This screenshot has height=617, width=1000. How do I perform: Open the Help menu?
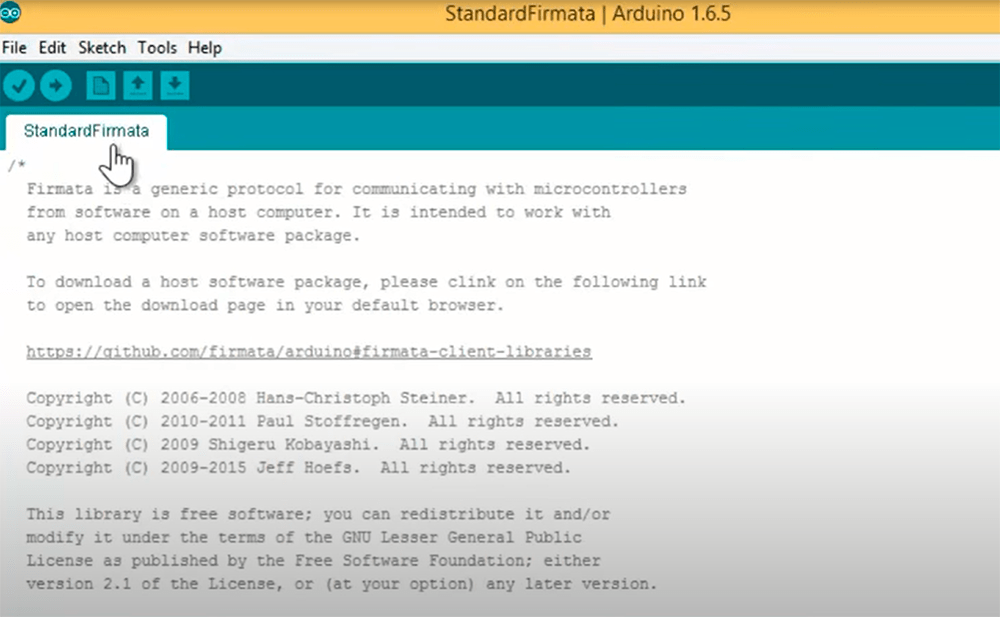pyautogui.click(x=205, y=48)
